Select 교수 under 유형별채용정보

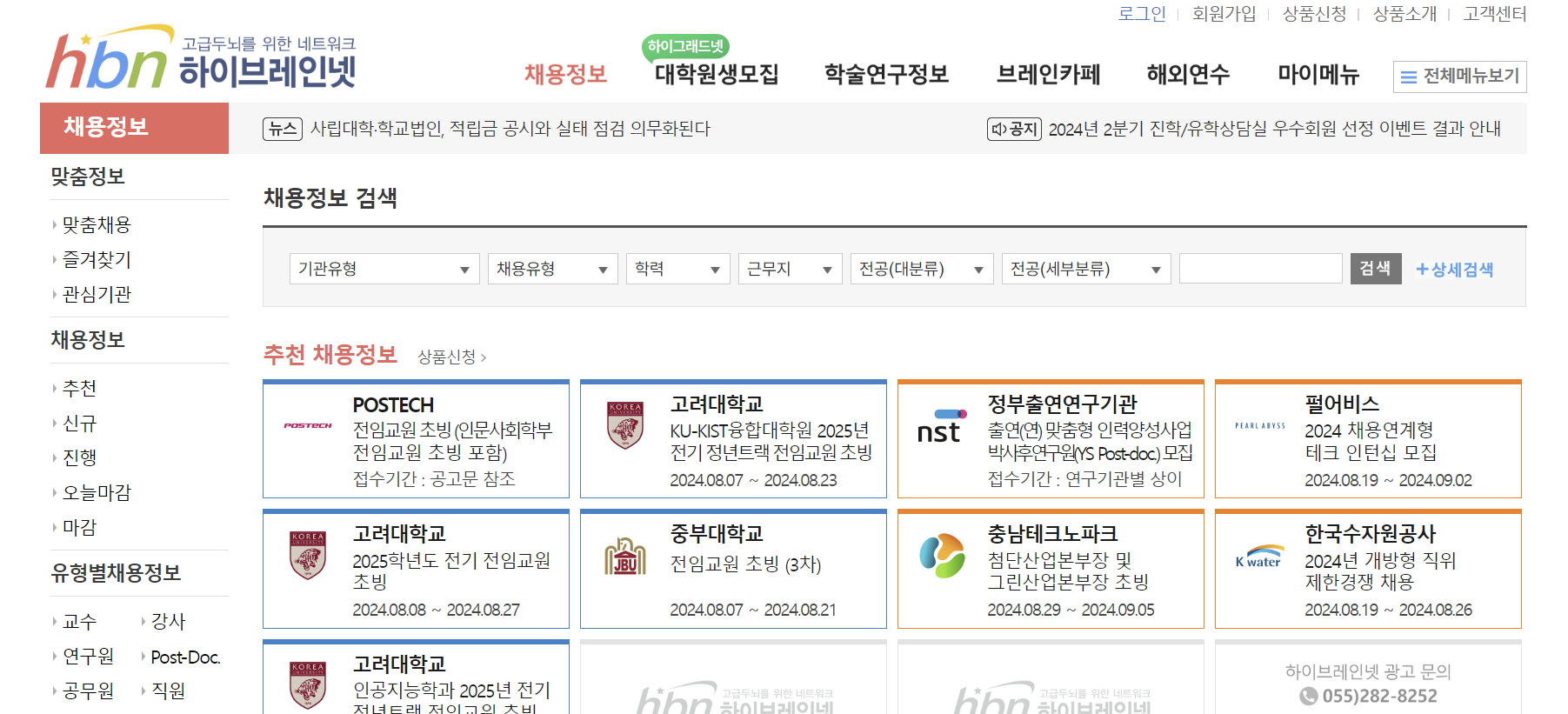79,622
